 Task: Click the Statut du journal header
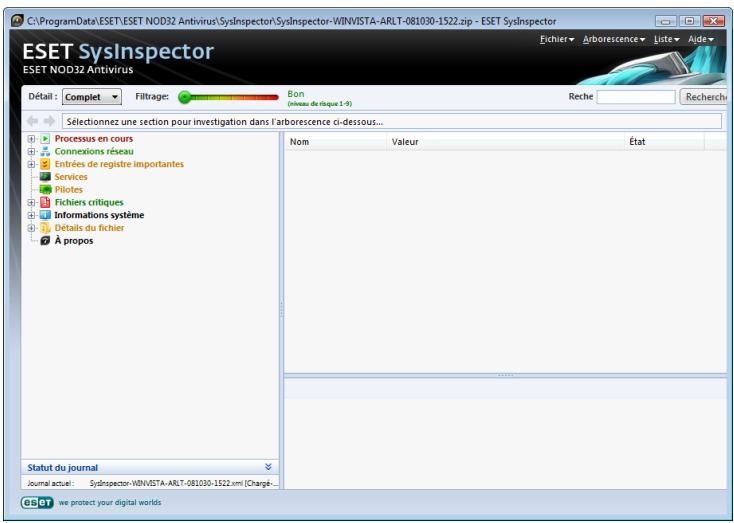point(150,467)
